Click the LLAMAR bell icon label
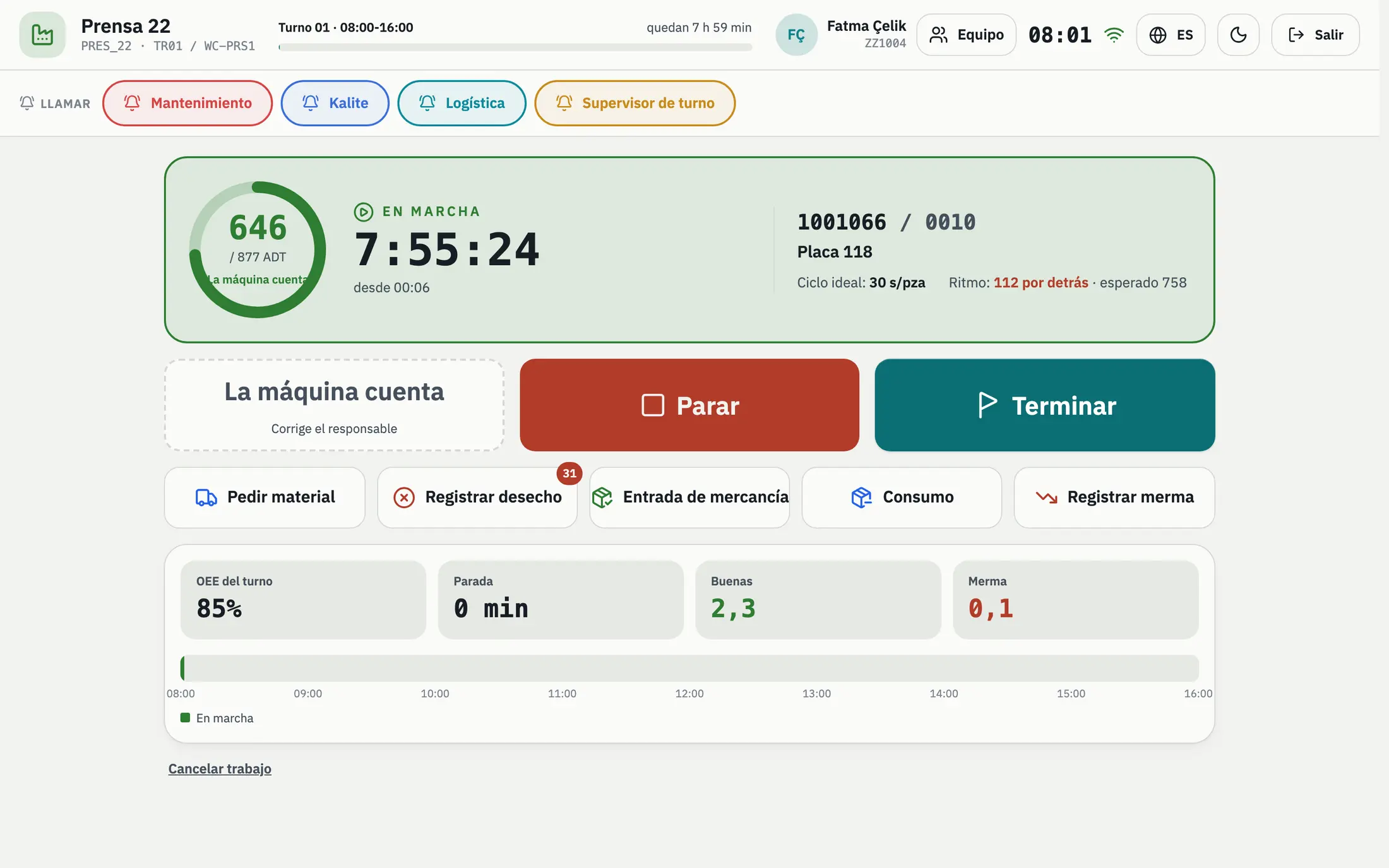The image size is (1389, 868). (x=55, y=103)
